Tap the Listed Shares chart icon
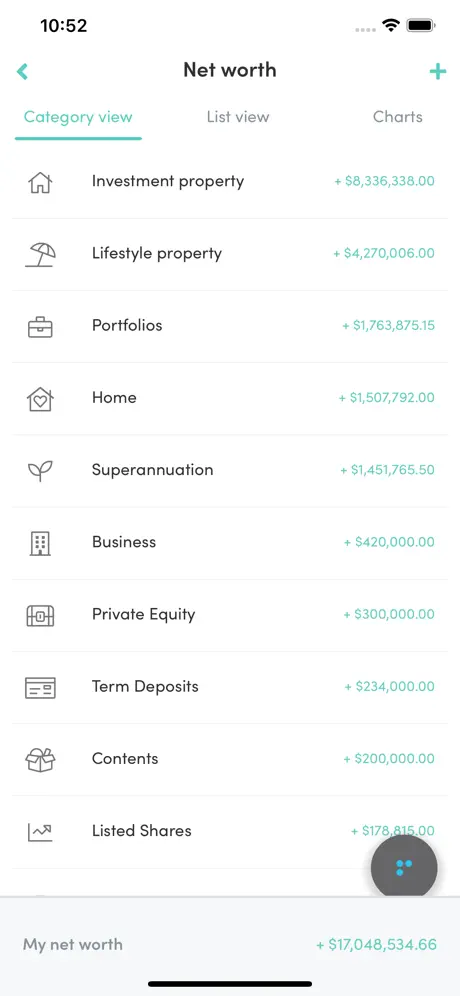 pos(40,832)
